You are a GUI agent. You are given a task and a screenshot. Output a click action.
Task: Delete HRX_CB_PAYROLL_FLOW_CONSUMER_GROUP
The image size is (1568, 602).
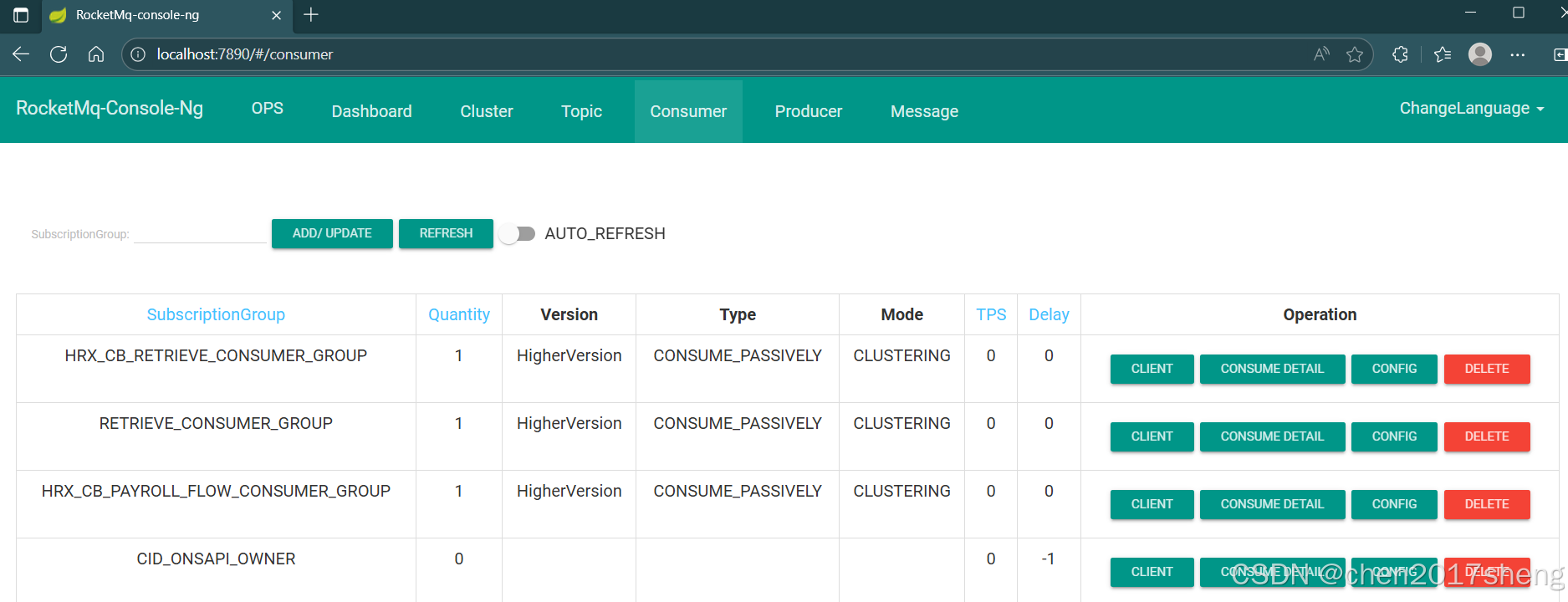point(1487,504)
